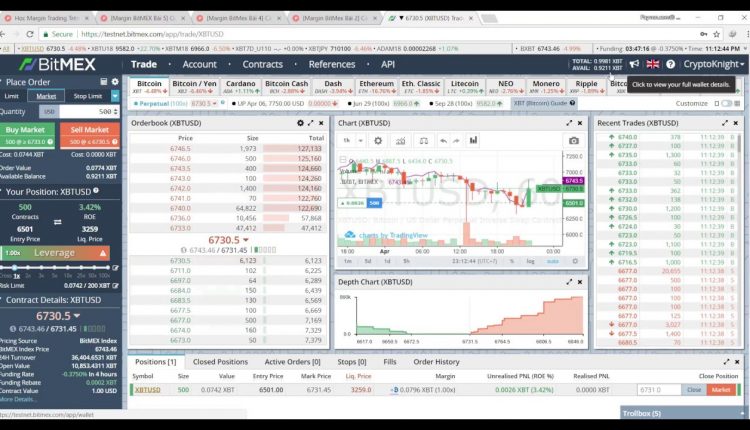This screenshot has height=430, width=750.
Task: Toggle log scale on the chart
Action: (x=530, y=261)
